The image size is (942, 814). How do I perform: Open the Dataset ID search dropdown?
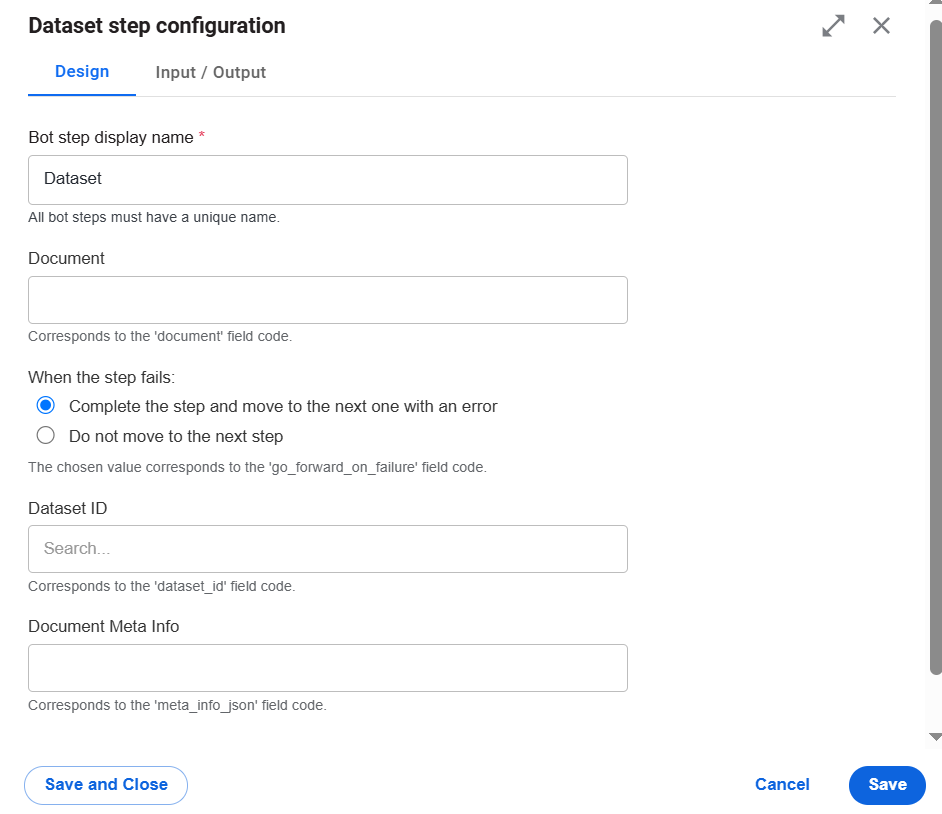pos(328,549)
